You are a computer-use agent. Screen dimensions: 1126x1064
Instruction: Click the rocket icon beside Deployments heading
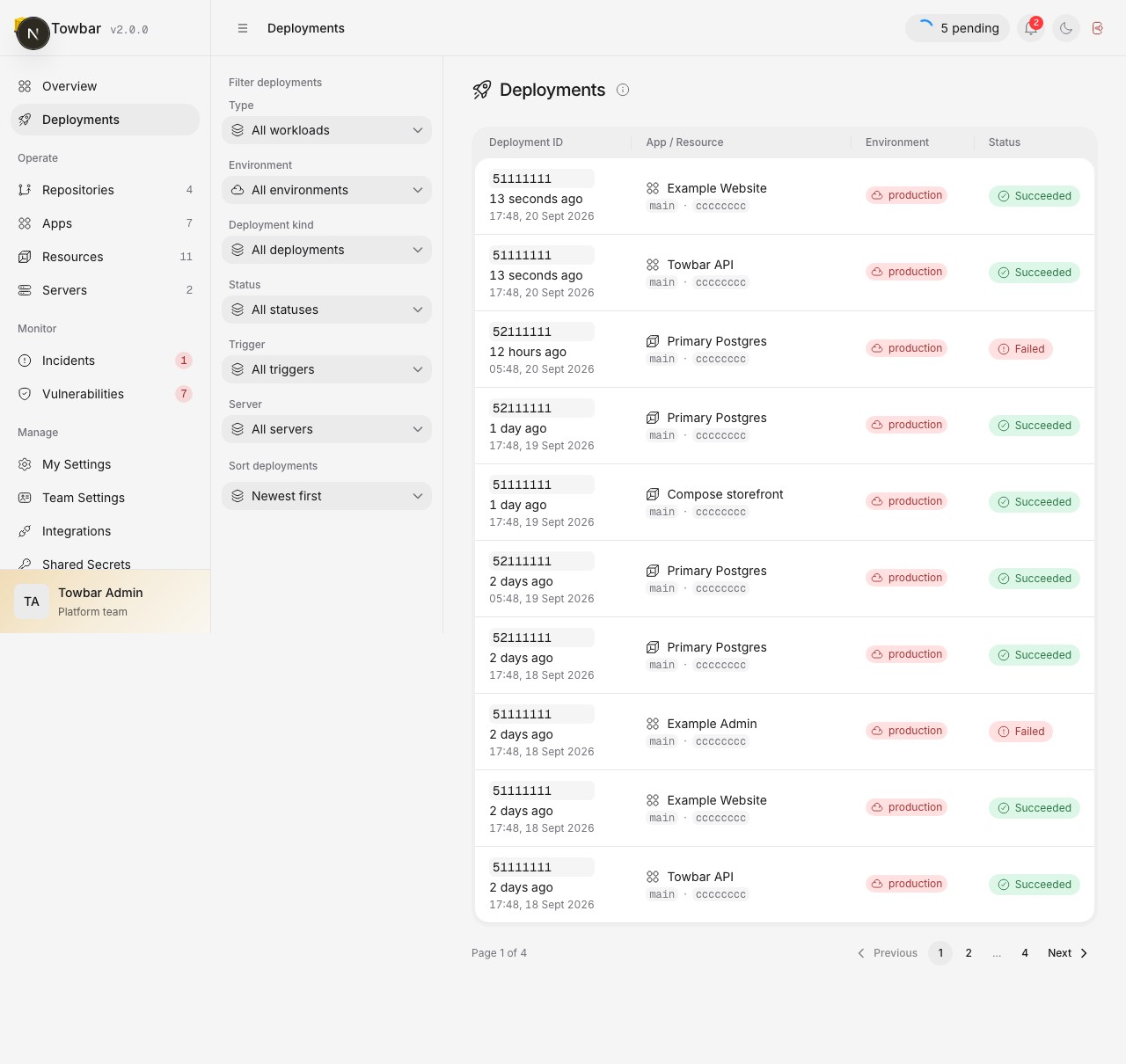point(482,90)
